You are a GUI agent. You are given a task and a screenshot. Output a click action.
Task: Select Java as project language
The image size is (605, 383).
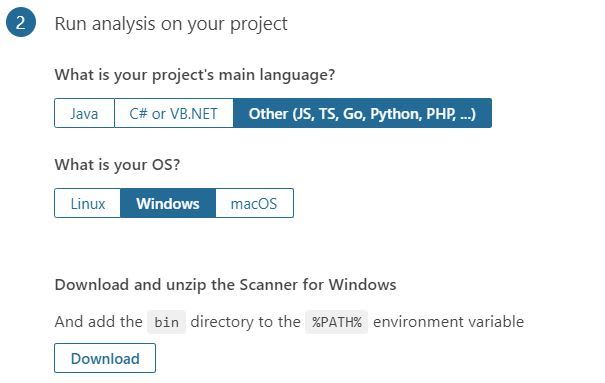click(x=84, y=113)
